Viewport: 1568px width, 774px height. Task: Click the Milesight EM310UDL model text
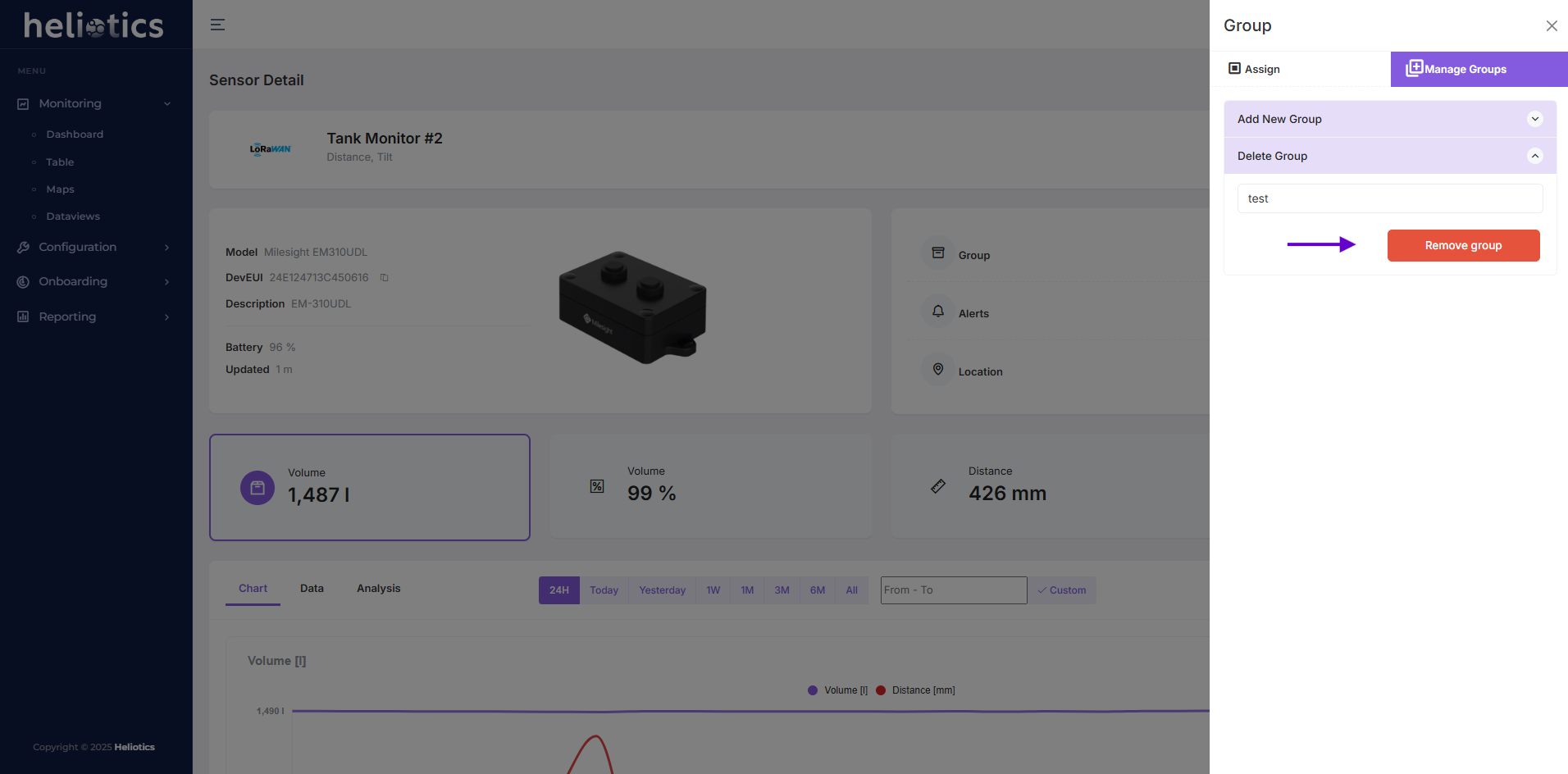point(316,253)
